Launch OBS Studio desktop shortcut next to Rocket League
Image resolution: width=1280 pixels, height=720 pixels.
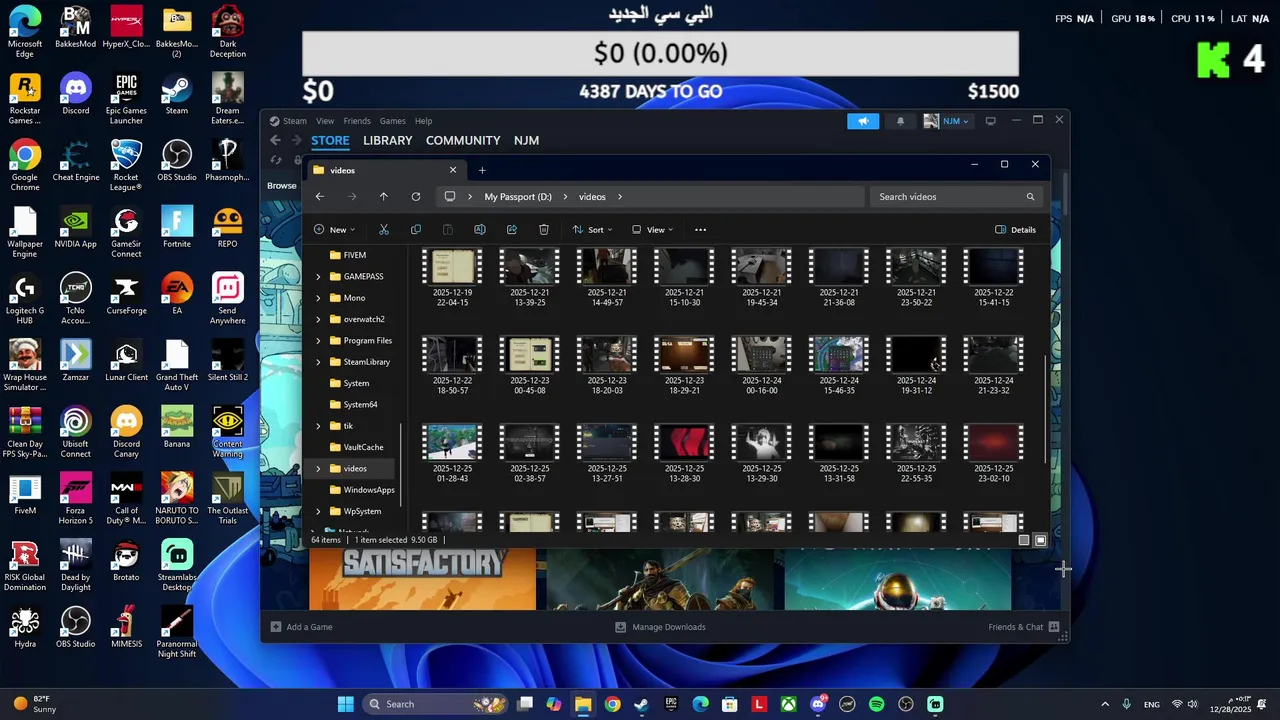[x=177, y=160]
